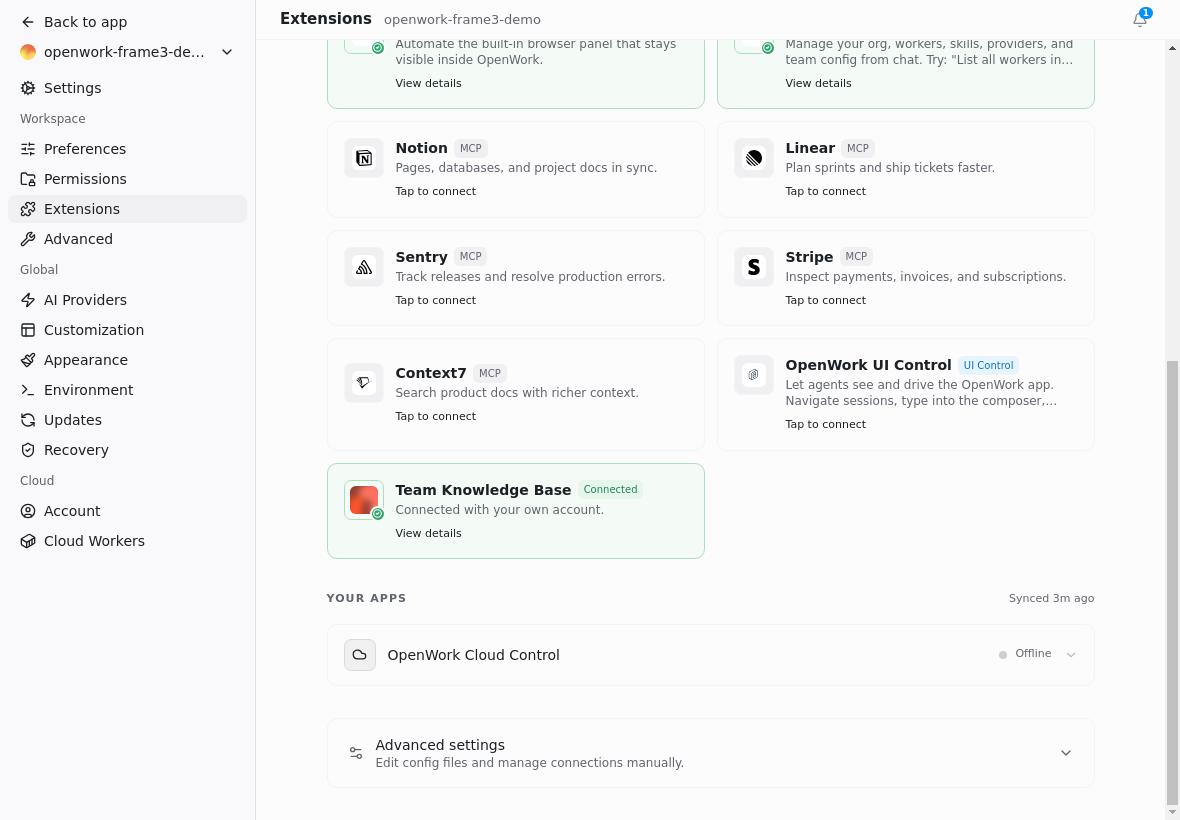Tap to connect the Notion extension

pos(436,191)
